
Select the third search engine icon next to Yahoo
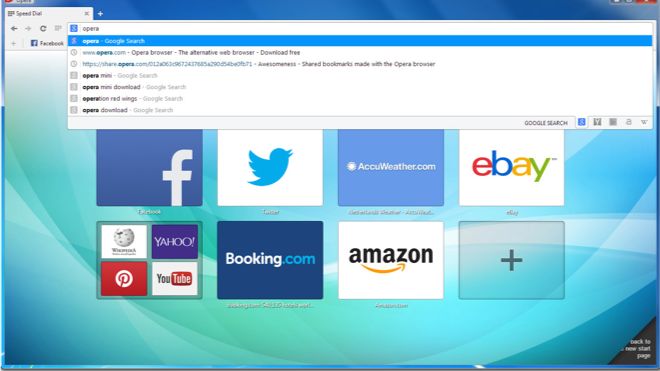tap(613, 122)
